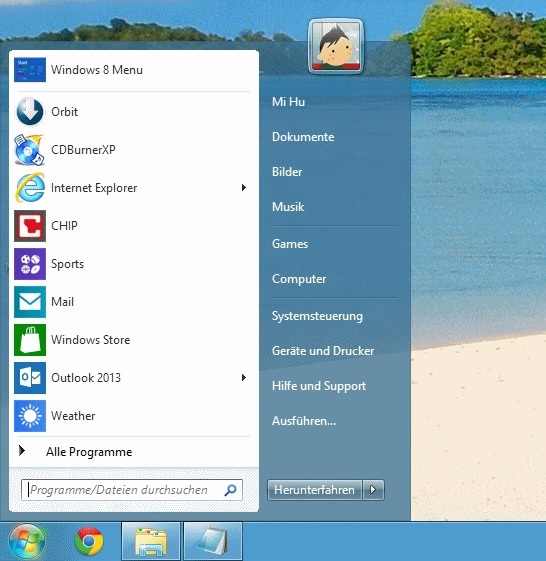Click Ausführen... entry
The image size is (546, 561).
(x=304, y=421)
